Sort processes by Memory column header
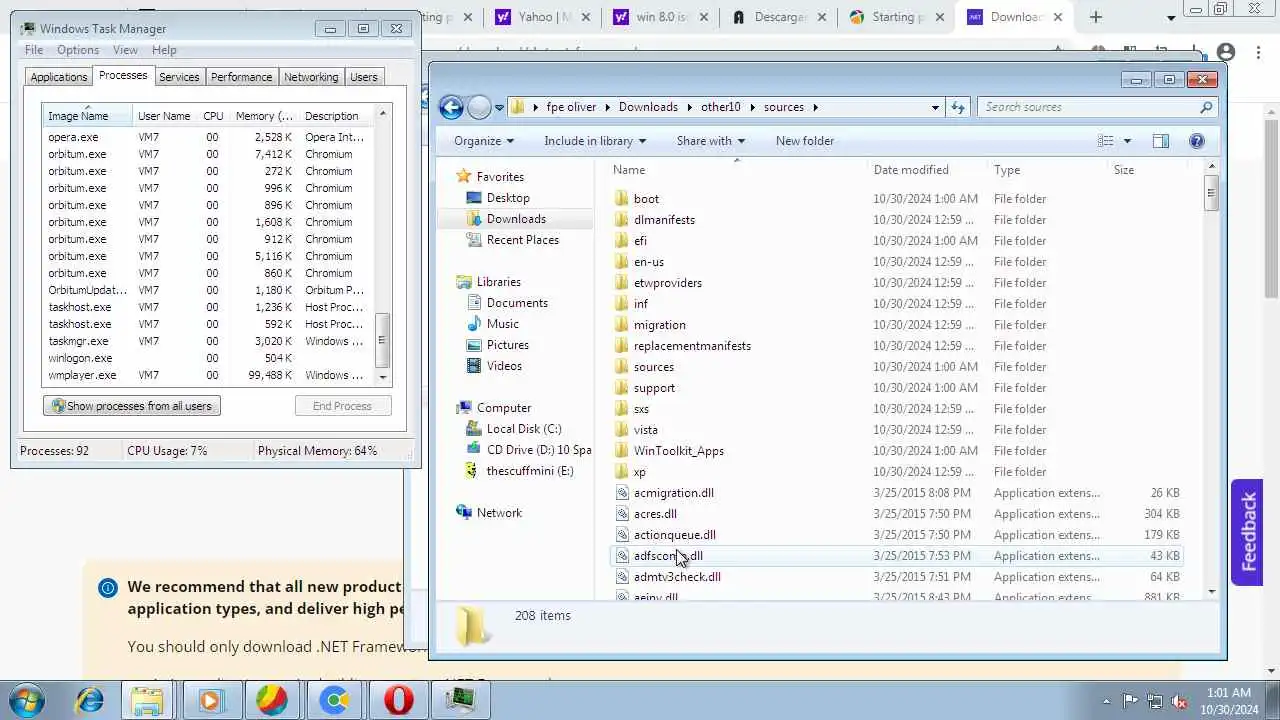 point(264,116)
